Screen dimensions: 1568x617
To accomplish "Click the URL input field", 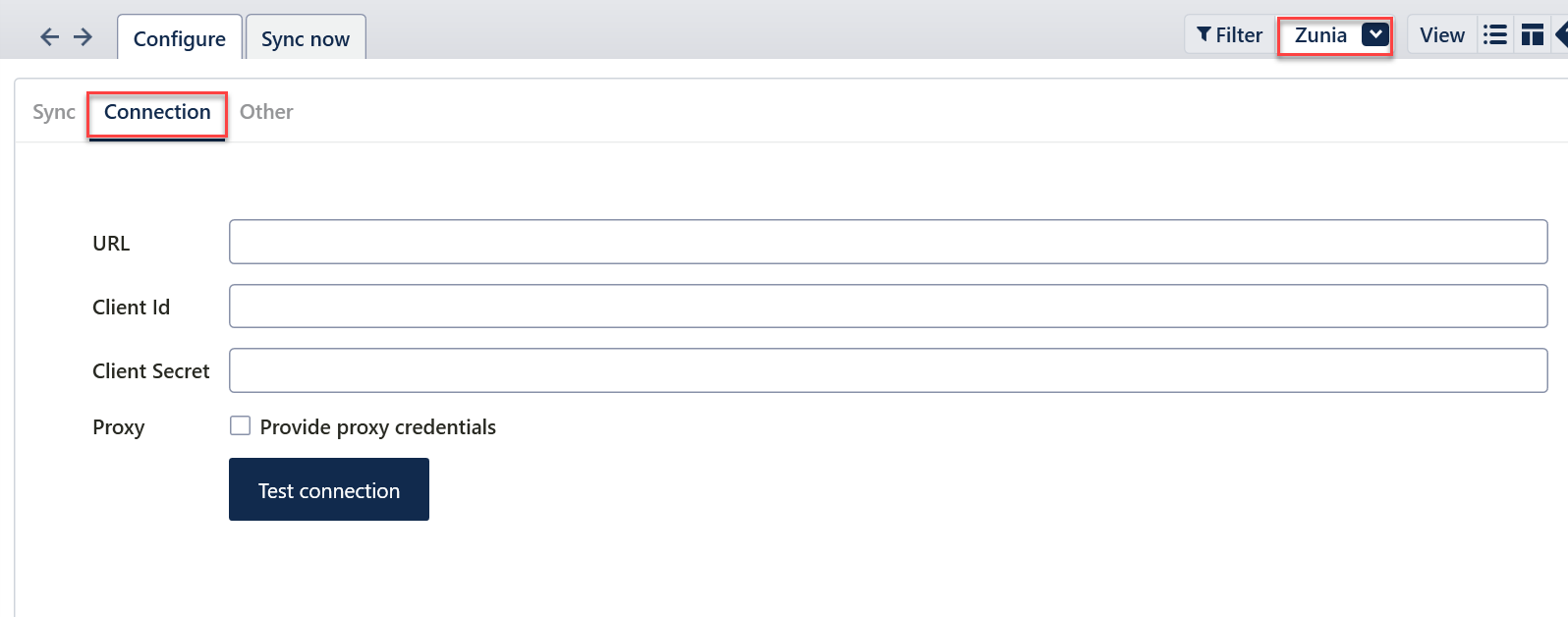I will point(887,242).
